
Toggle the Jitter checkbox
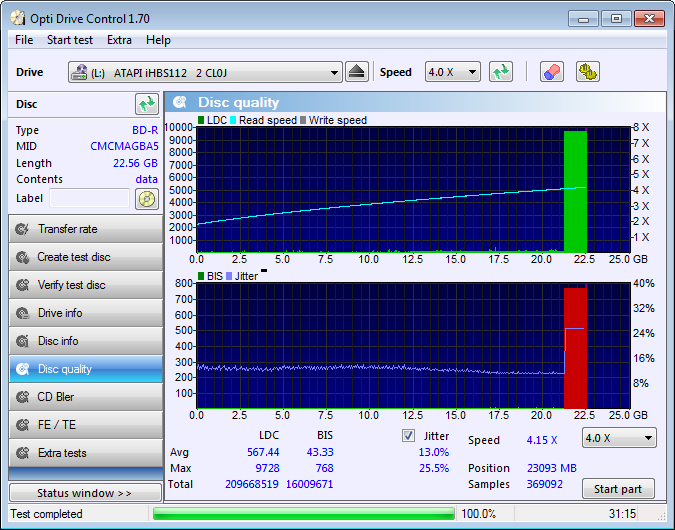click(408, 436)
